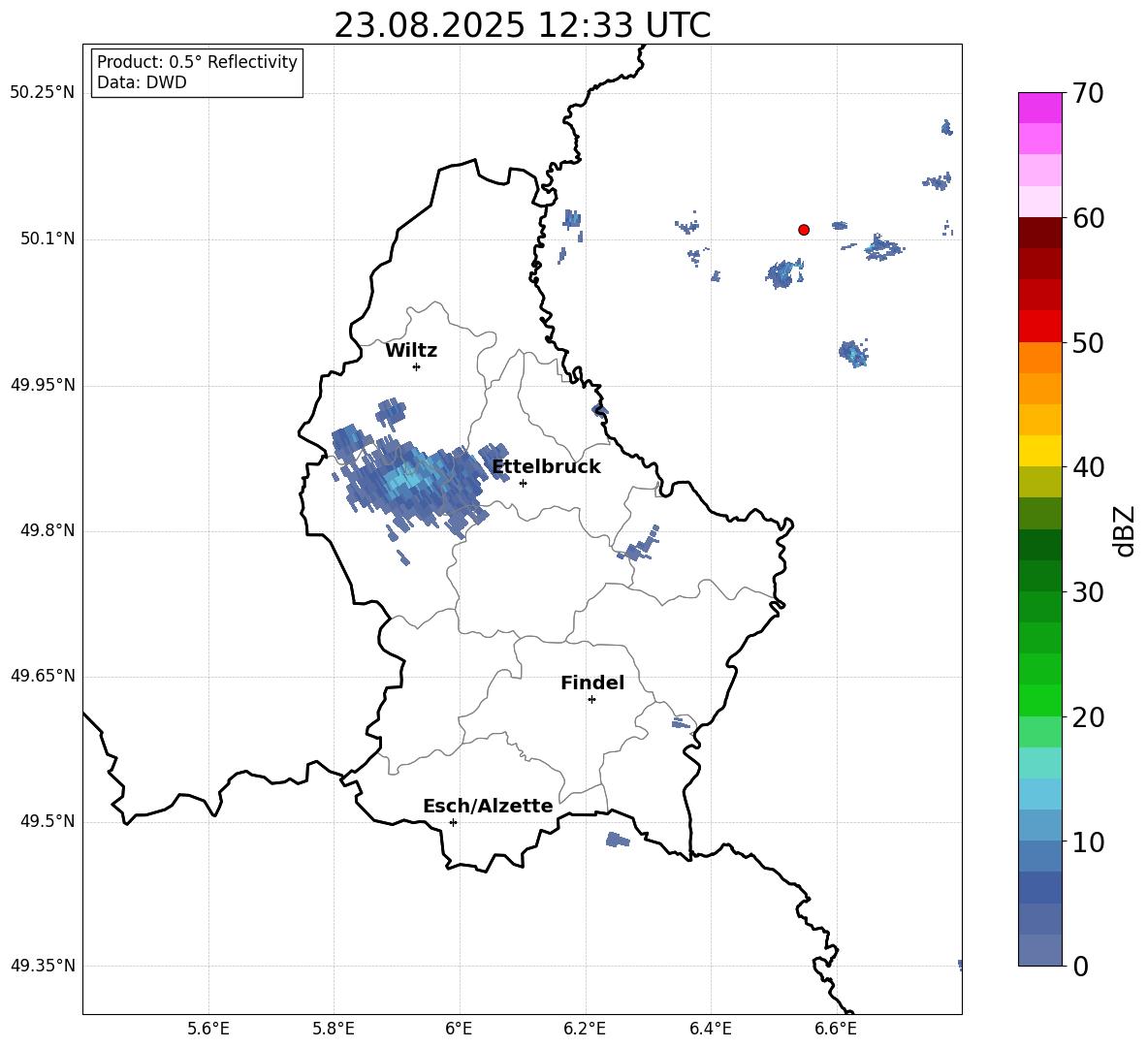Click the 6.6°E longitude label

tap(836, 1029)
